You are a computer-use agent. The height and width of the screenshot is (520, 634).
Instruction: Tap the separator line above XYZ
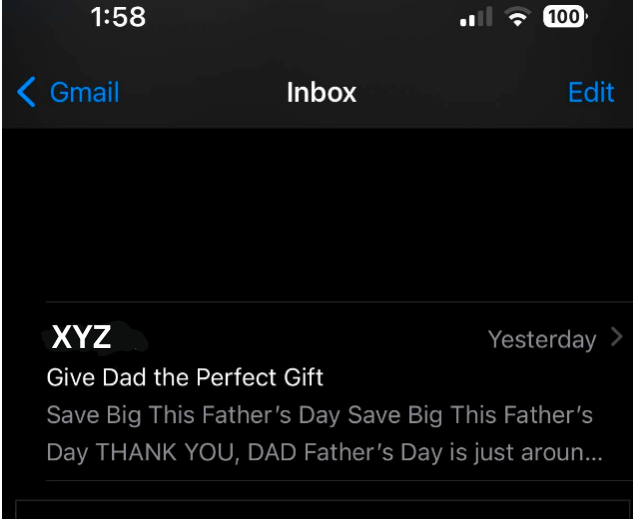point(340,302)
